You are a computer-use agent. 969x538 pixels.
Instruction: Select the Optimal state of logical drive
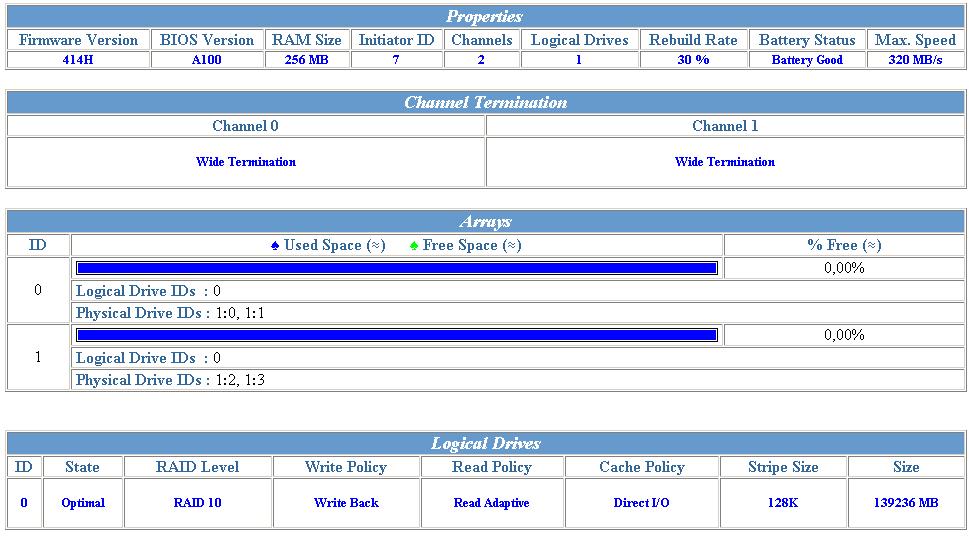pos(83,503)
